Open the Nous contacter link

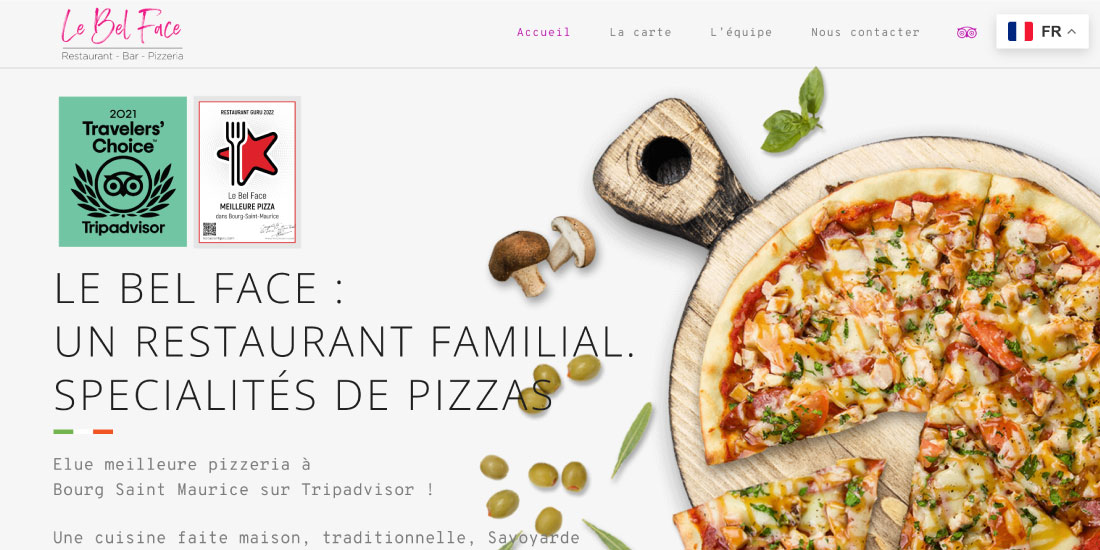pyautogui.click(x=865, y=32)
